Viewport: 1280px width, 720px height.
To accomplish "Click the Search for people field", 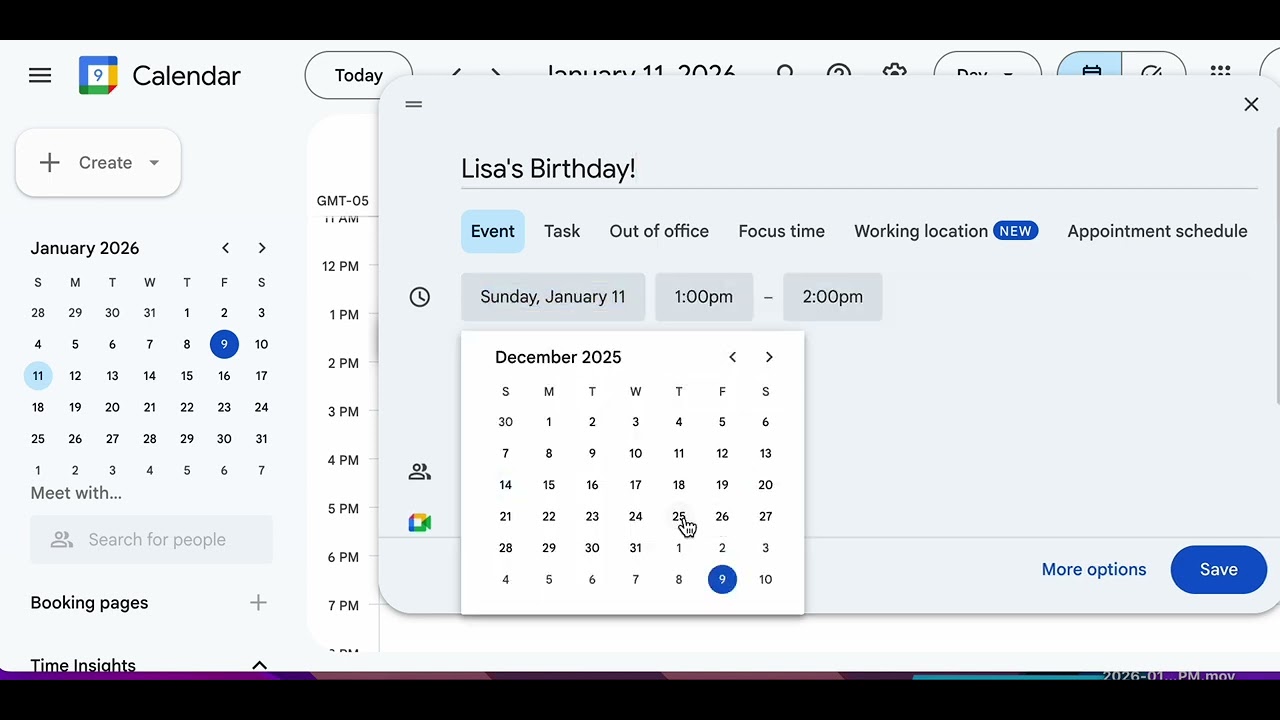I will tap(151, 540).
